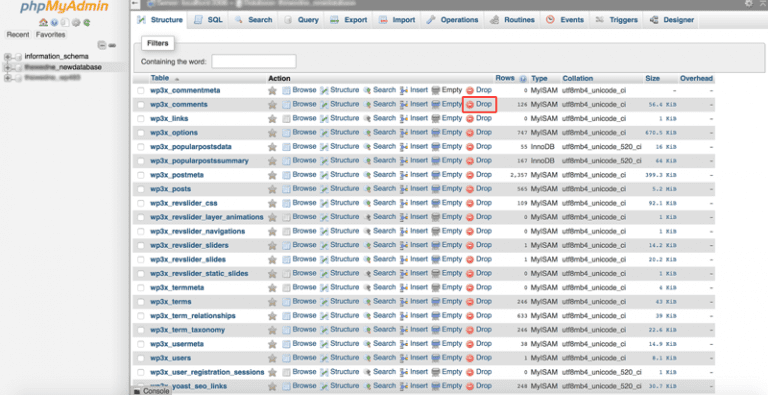The height and width of the screenshot is (395, 768).
Task: Switch to the SQL tab
Action: 208,20
